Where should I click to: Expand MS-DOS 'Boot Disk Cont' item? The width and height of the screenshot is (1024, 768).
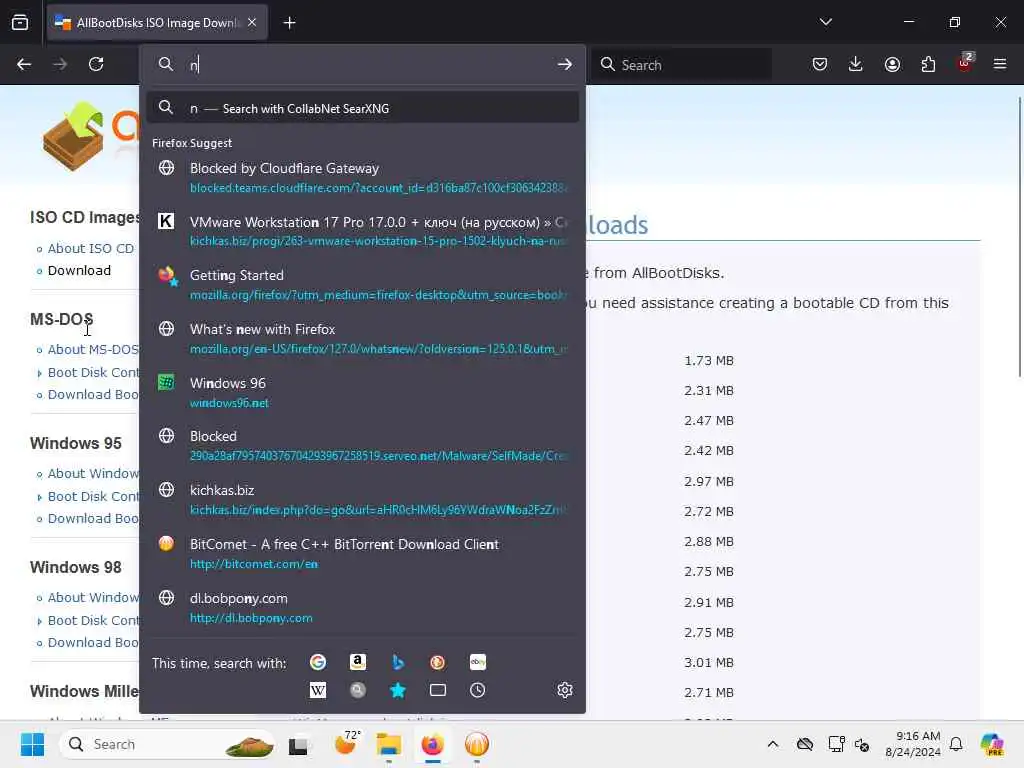93,372
